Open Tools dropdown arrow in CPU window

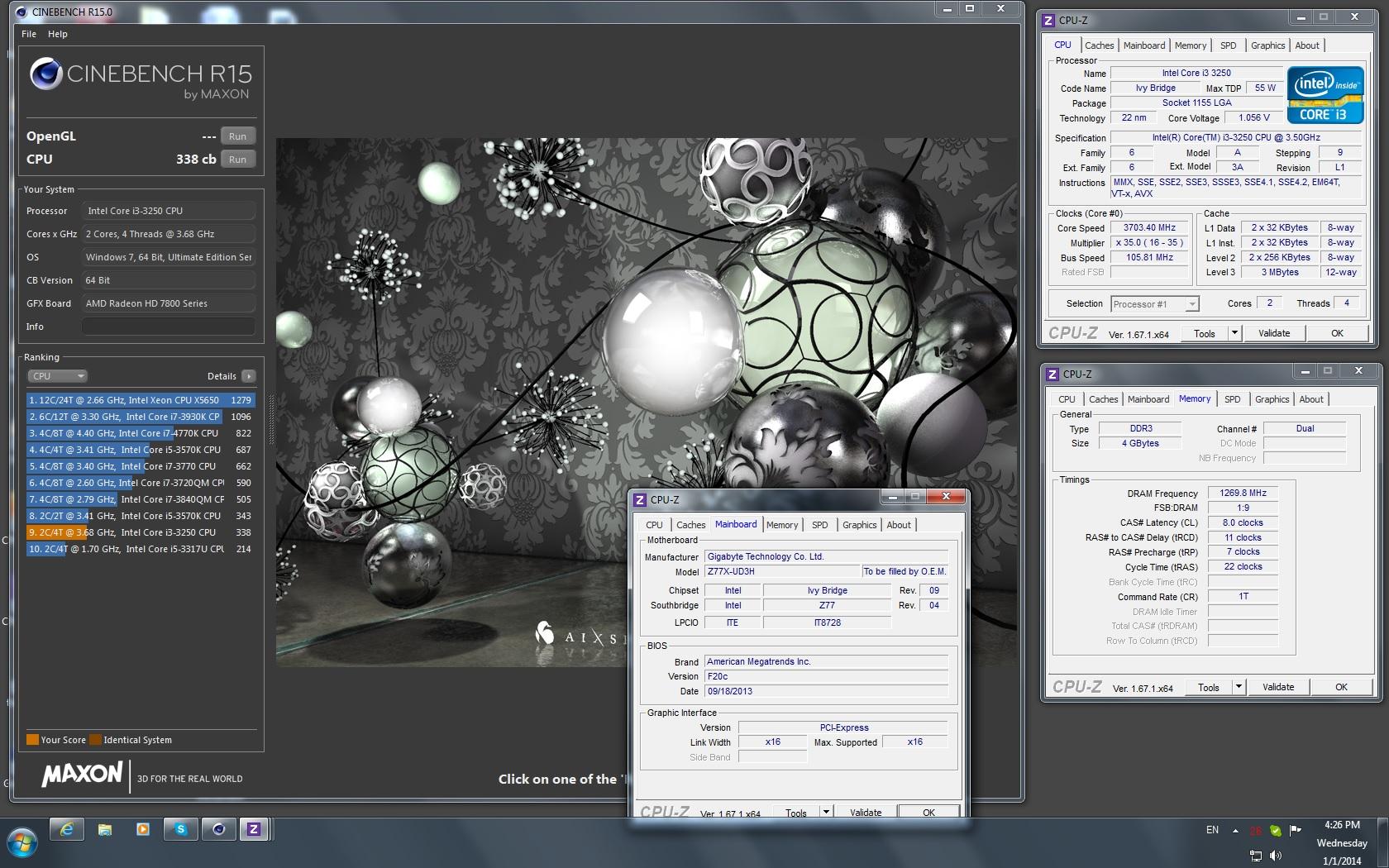point(1234,333)
